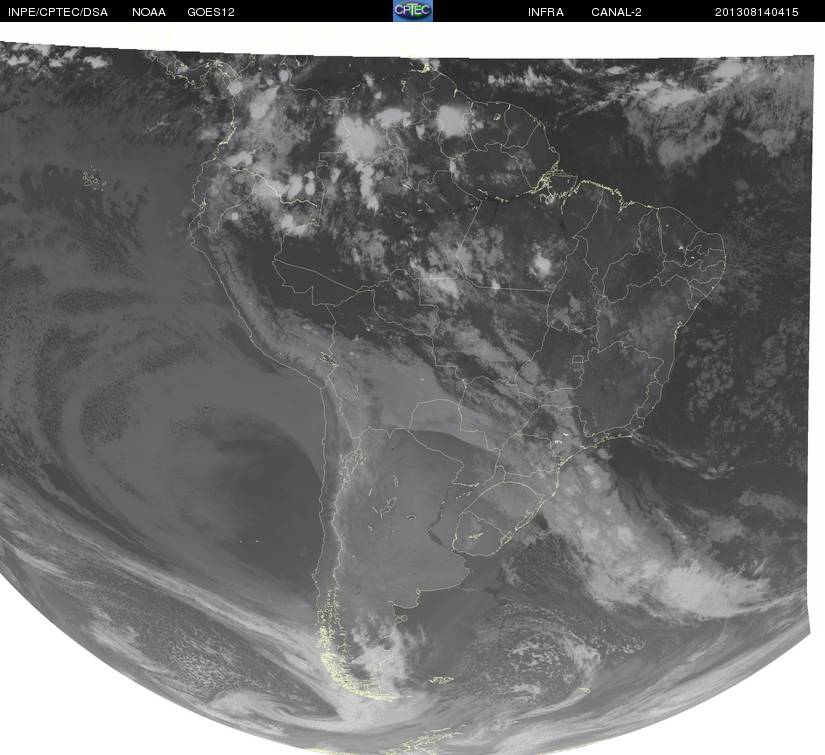Select the NOAA label in the header

(x=149, y=12)
